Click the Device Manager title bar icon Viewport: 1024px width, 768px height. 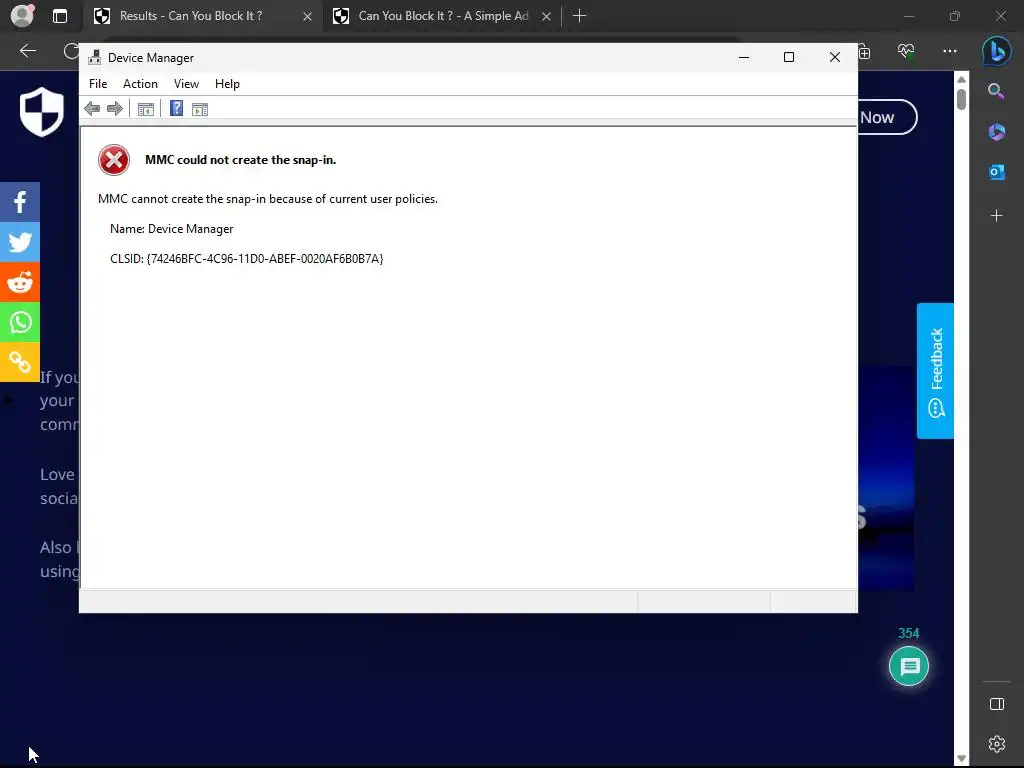pos(95,57)
